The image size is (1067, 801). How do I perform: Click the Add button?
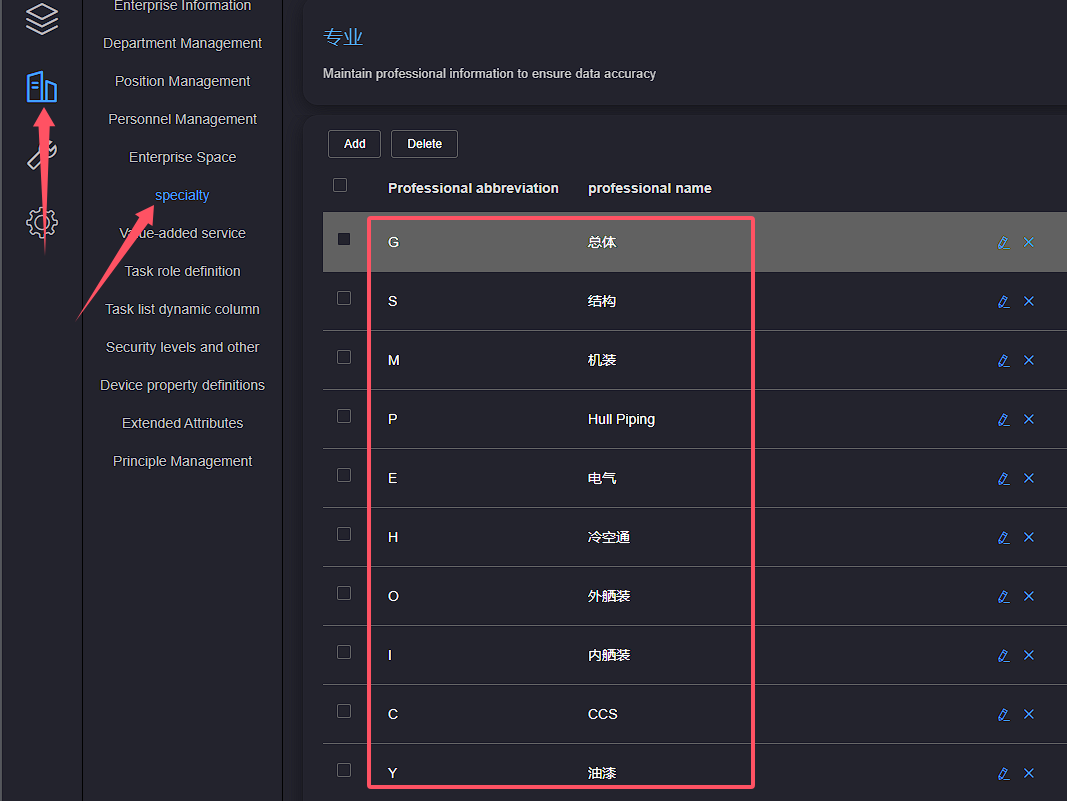(x=355, y=144)
